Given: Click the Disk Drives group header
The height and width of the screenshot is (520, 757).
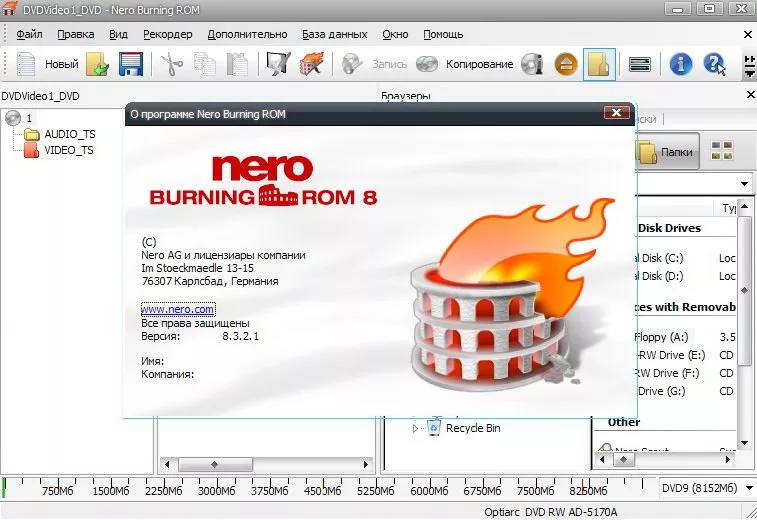Looking at the screenshot, I should [669, 228].
